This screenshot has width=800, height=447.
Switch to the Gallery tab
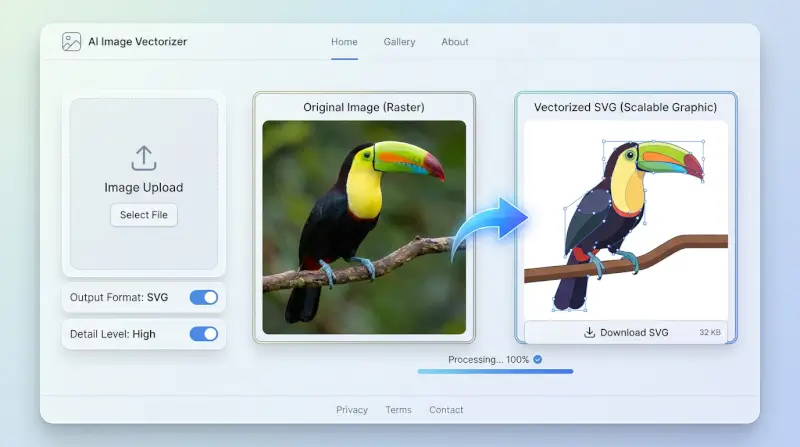coord(399,42)
